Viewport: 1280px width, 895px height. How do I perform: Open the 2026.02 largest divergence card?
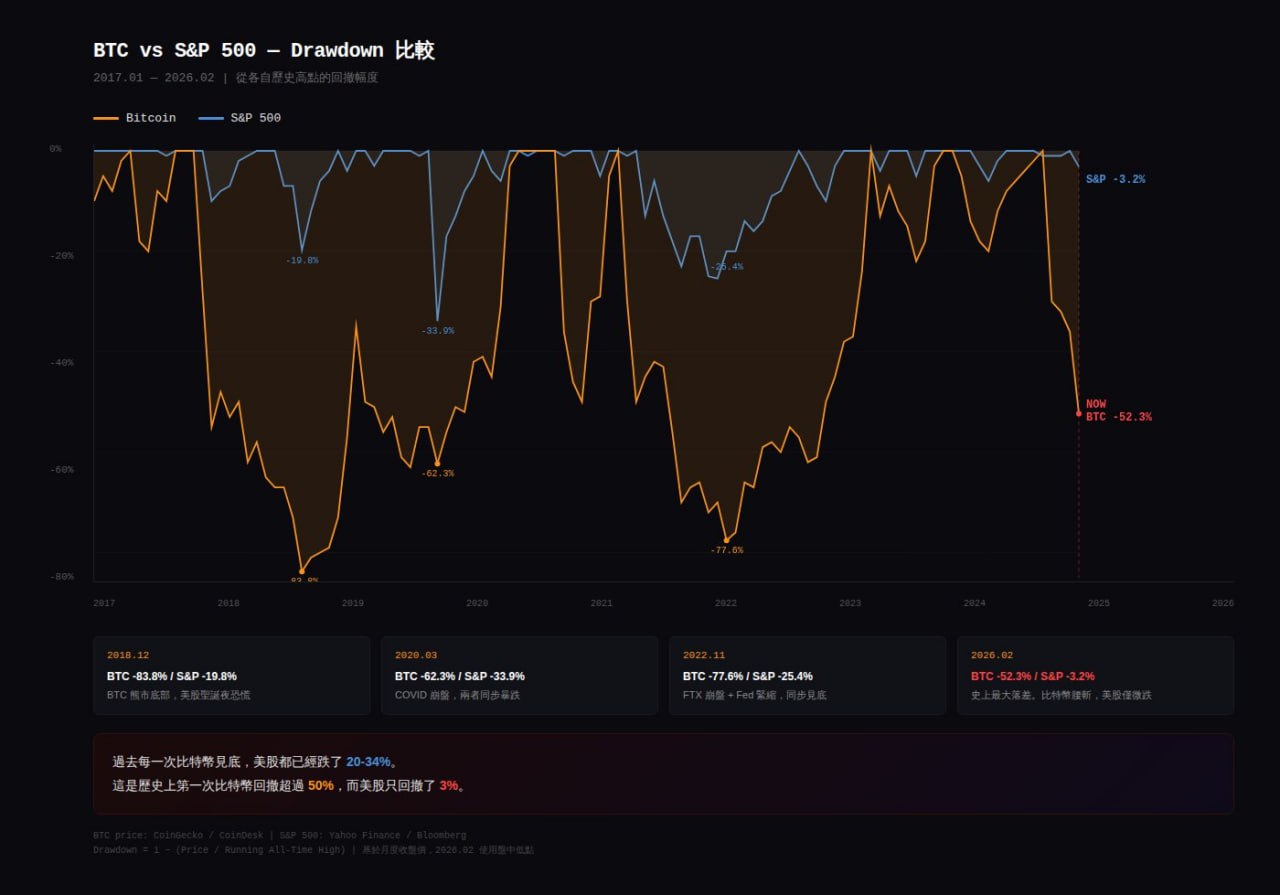[x=1095, y=675]
